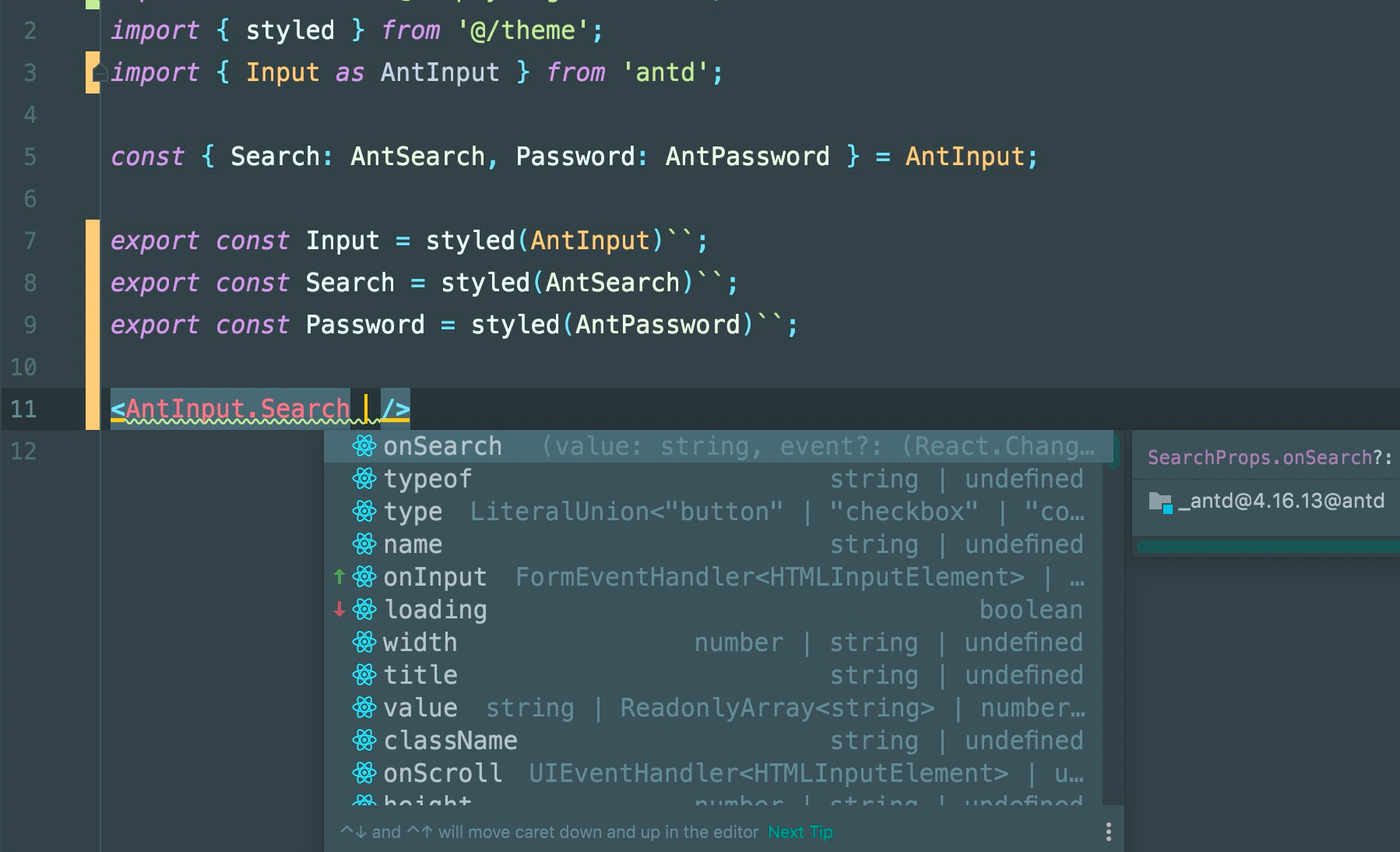Viewport: 1400px width, 852px height.
Task: Click the green up arrow next to onInput
Action: coord(339,577)
